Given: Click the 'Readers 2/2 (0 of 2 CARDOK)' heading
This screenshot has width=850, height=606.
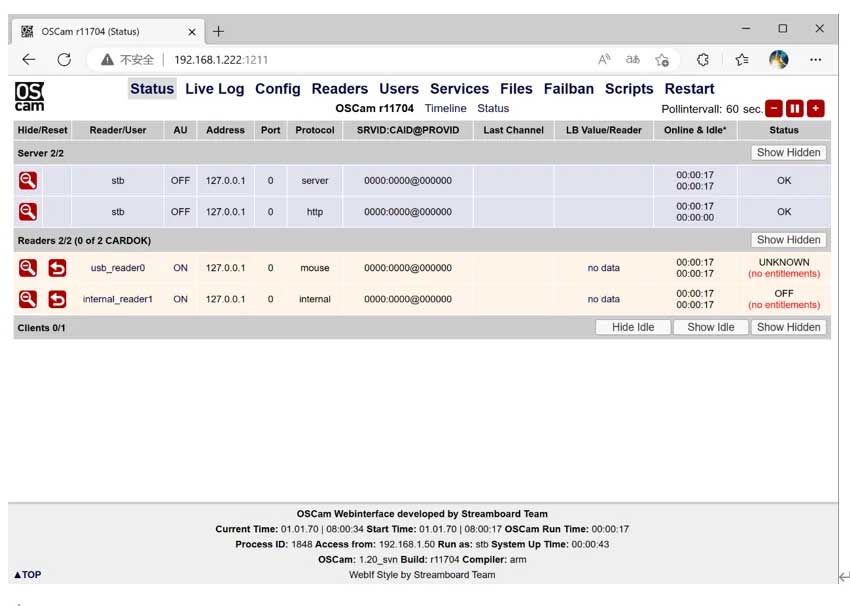Looking at the screenshot, I should [84, 241].
